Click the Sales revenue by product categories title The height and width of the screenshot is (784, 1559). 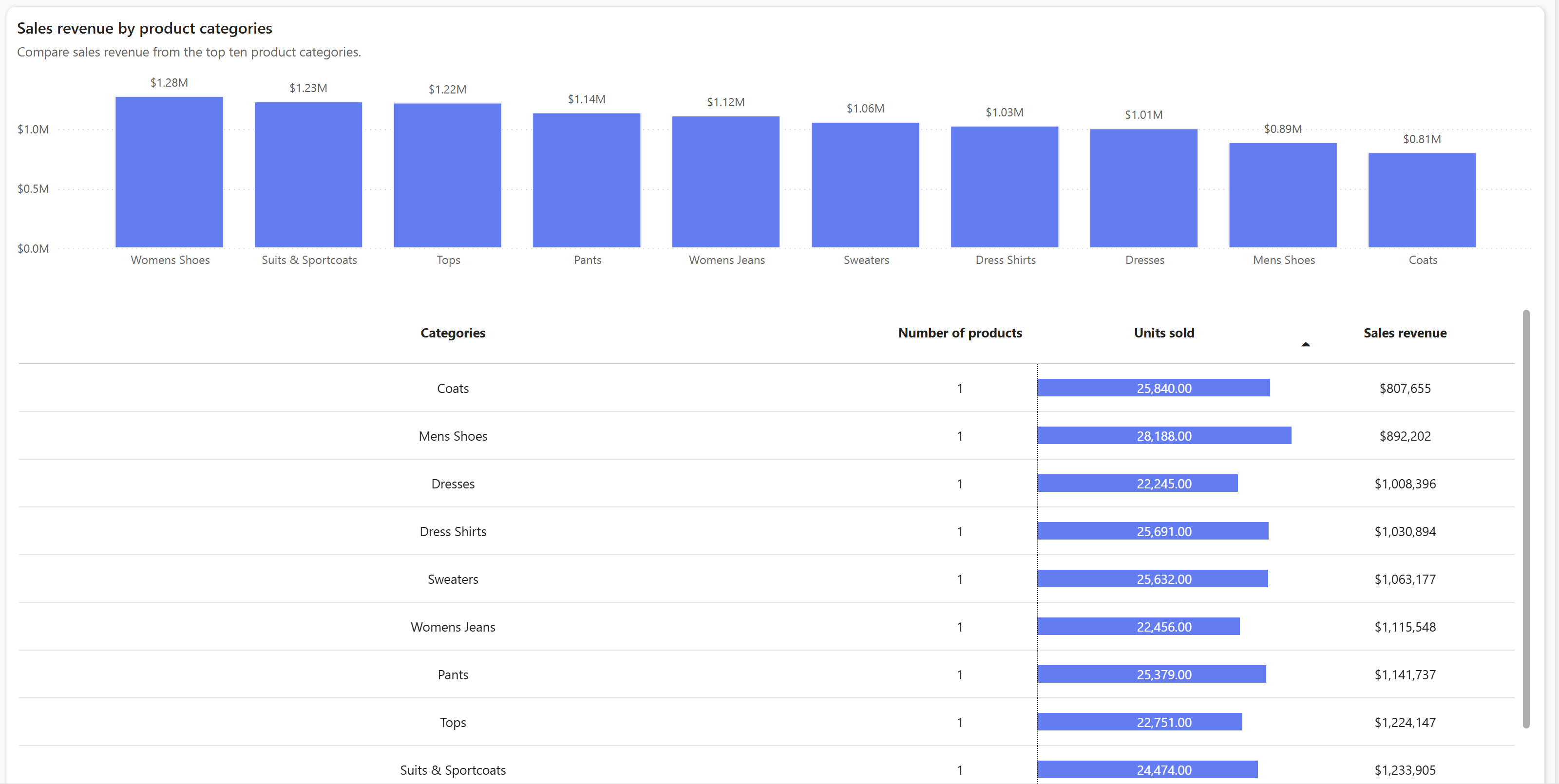point(145,28)
